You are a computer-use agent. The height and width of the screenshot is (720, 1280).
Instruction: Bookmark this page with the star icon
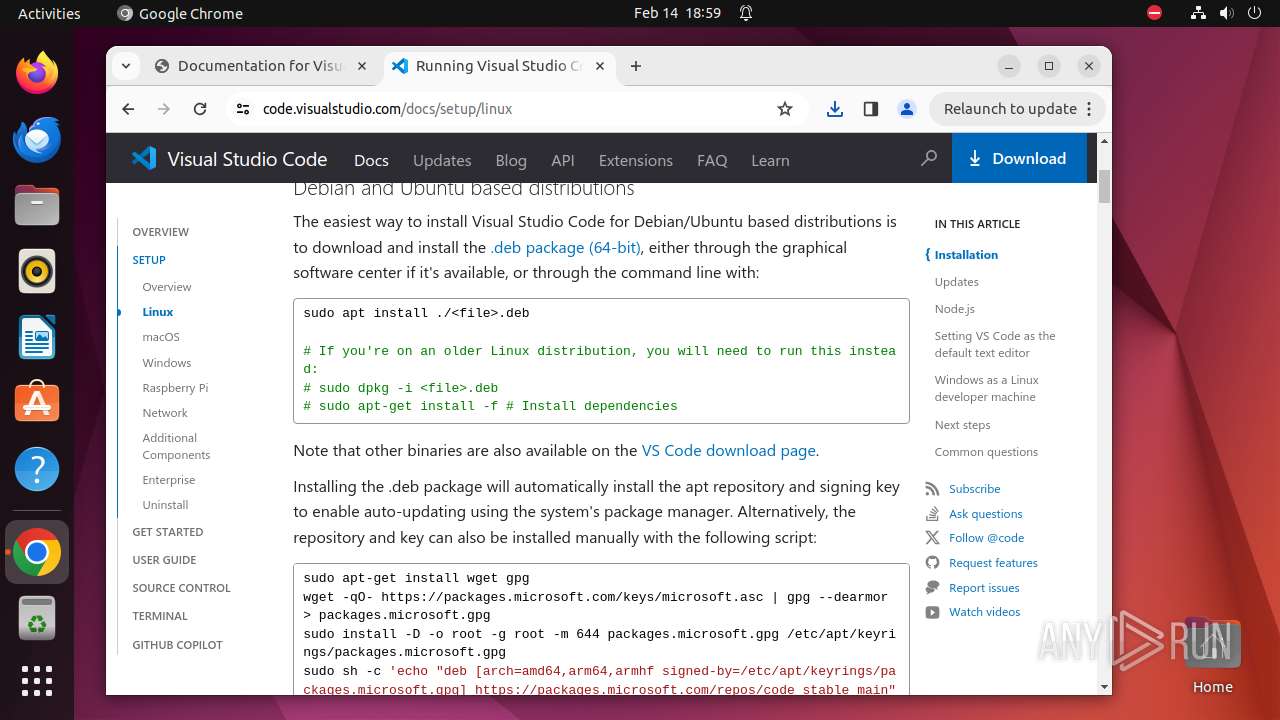coord(785,109)
